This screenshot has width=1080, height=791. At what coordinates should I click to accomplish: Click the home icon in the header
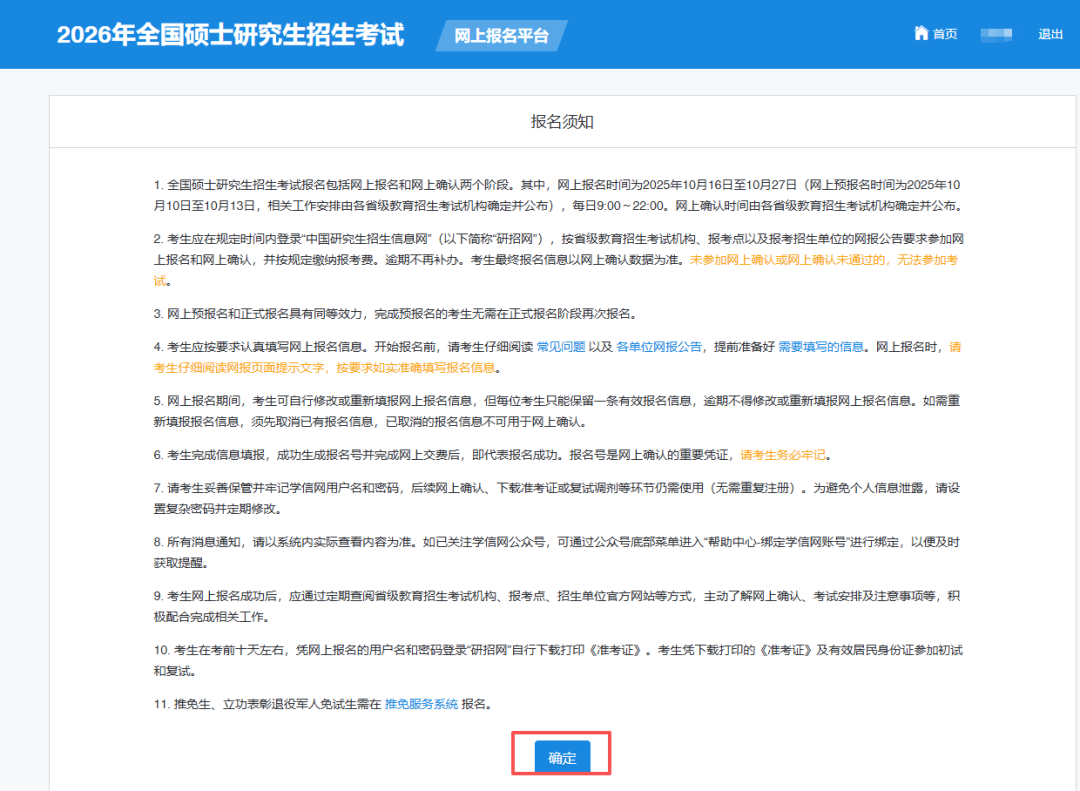tap(921, 33)
